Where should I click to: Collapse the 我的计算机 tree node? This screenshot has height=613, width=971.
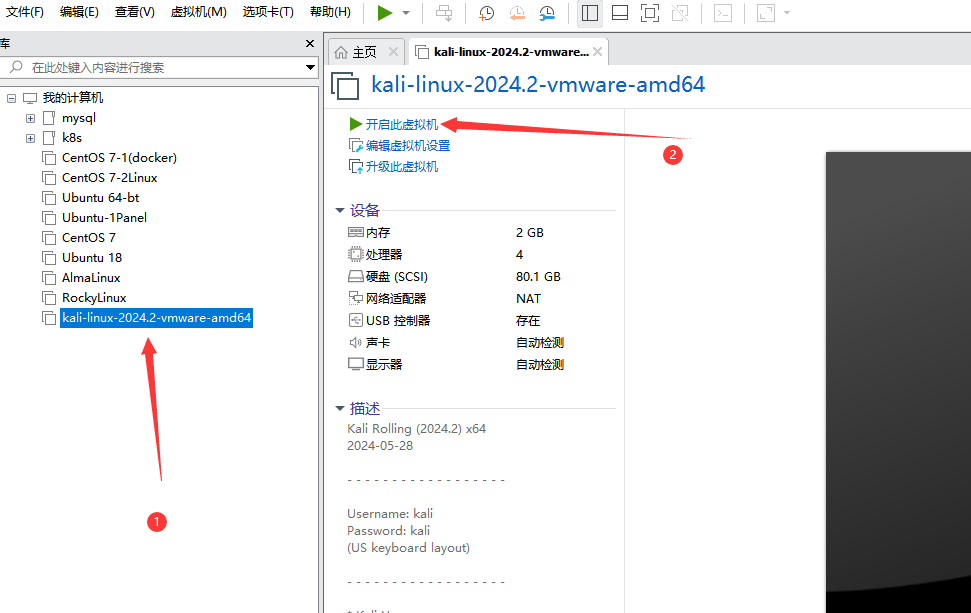click(x=11, y=98)
